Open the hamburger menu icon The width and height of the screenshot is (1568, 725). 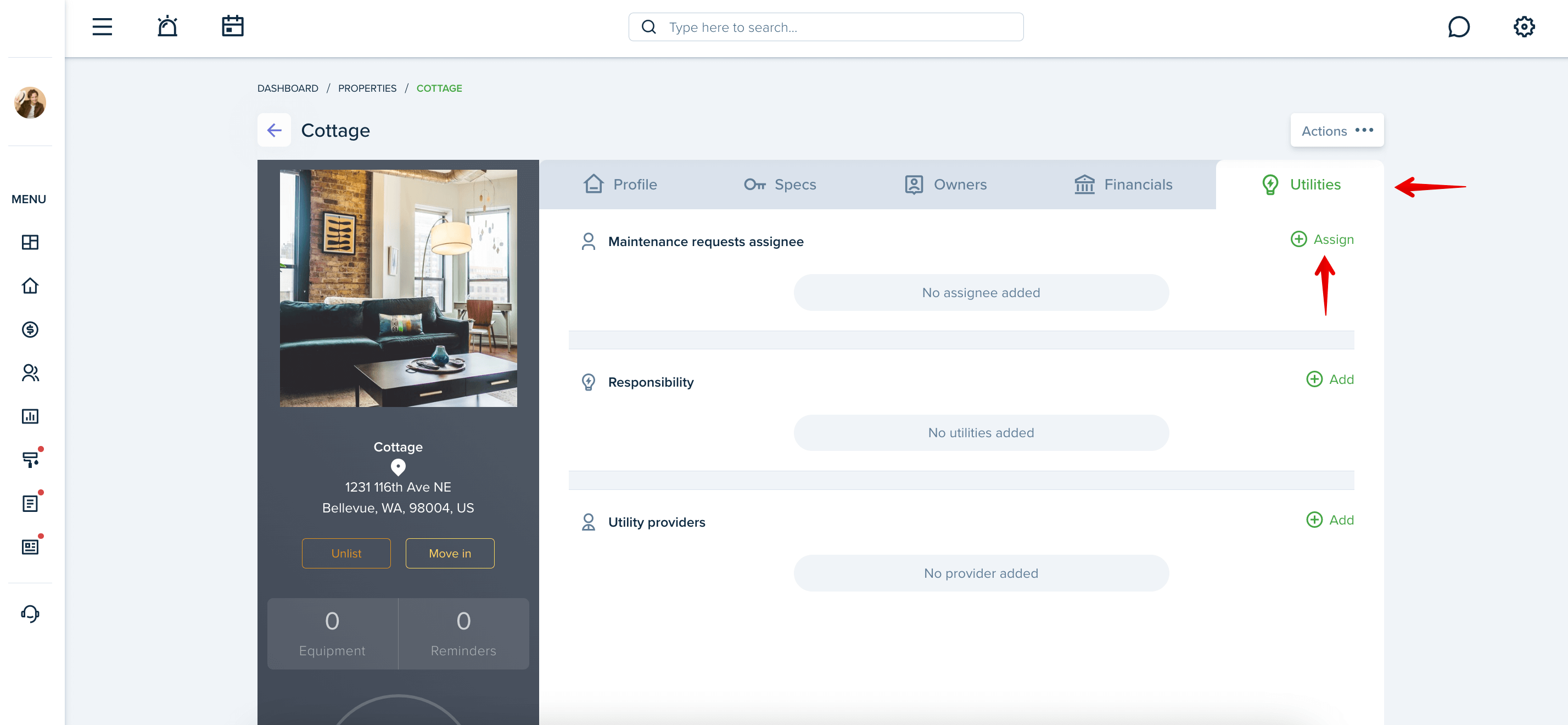(x=102, y=27)
